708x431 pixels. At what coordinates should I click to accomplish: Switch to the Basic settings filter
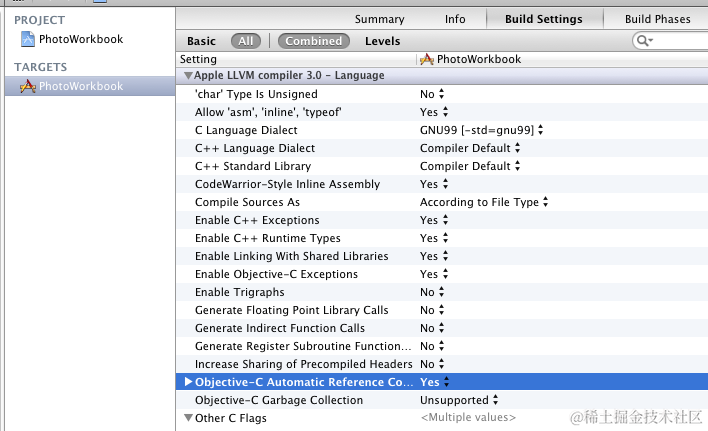tap(201, 41)
